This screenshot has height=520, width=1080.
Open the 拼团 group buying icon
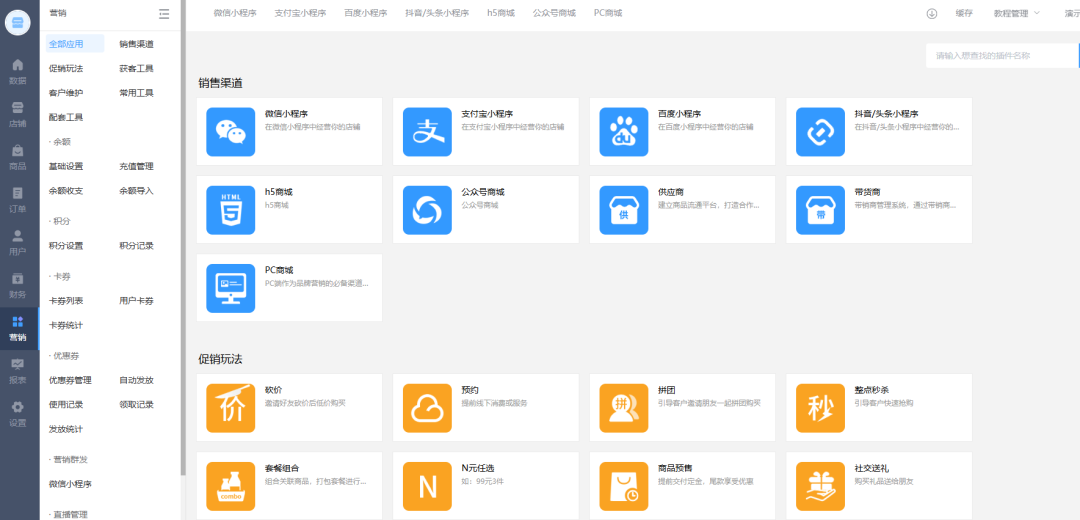point(624,408)
